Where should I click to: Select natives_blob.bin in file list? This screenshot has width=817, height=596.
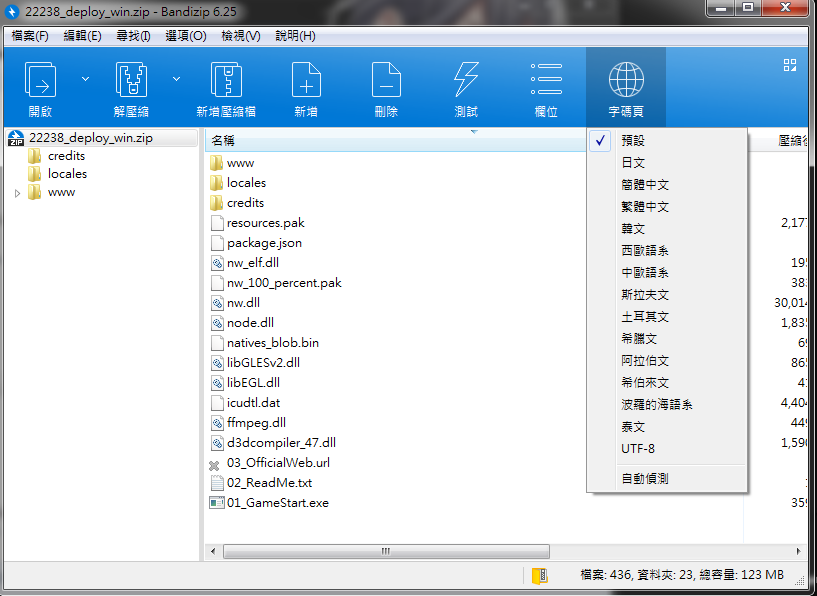pyautogui.click(x=265, y=343)
